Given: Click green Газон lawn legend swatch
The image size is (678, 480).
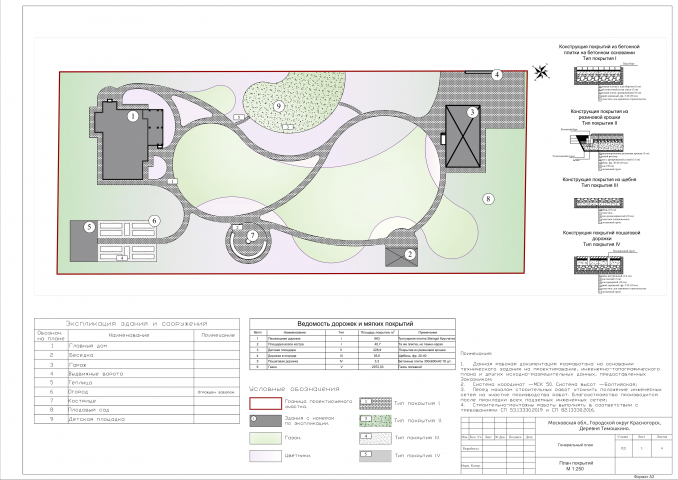Looking at the screenshot, I should click(265, 438).
